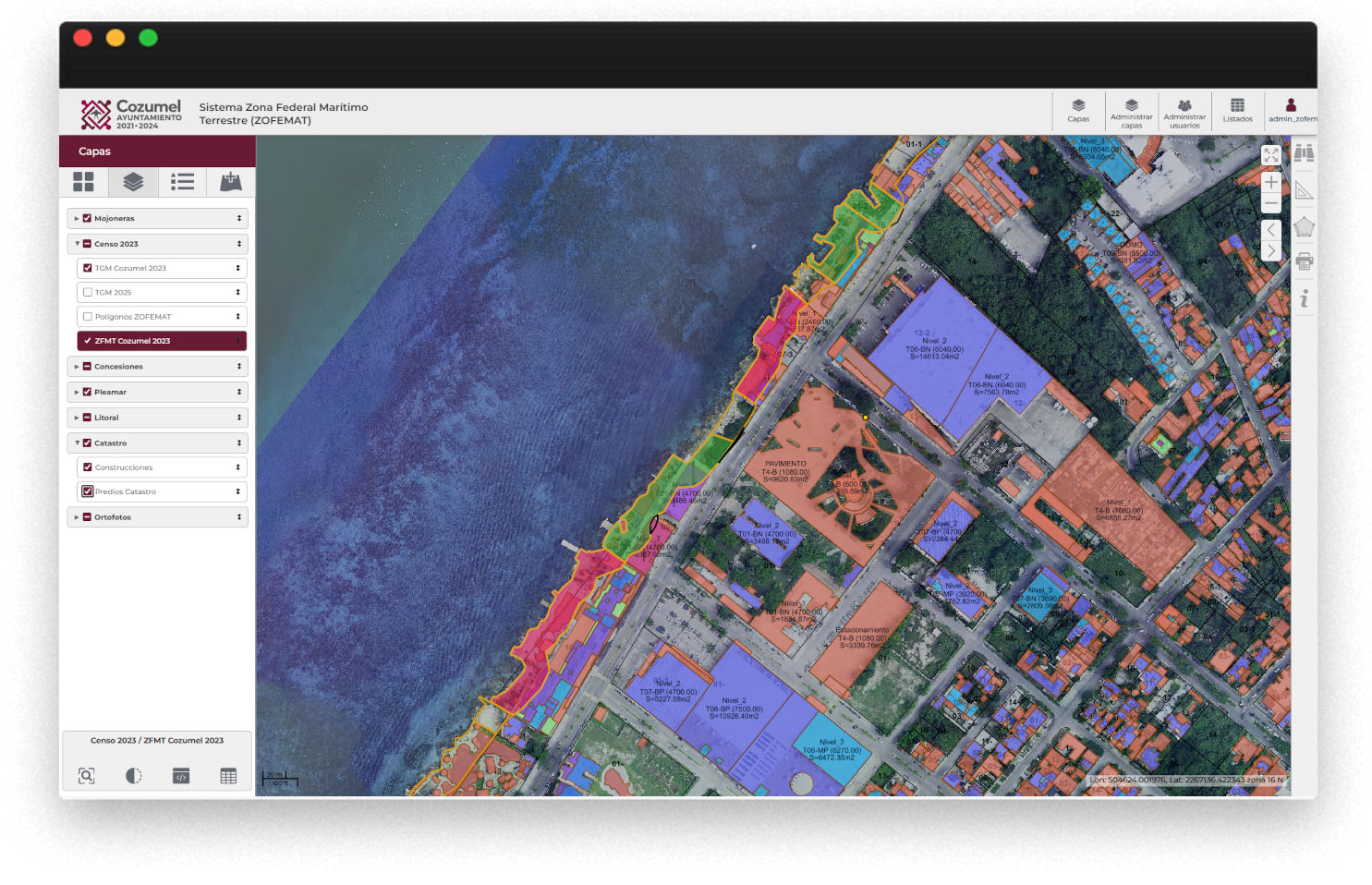
Task: Select the ruler measurement tool
Action: [x=1304, y=190]
